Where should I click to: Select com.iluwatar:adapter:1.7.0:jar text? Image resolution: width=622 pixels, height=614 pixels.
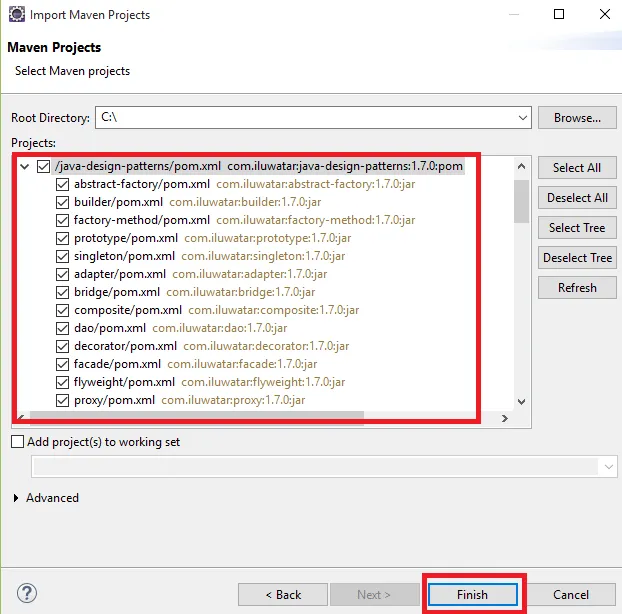click(x=250, y=274)
